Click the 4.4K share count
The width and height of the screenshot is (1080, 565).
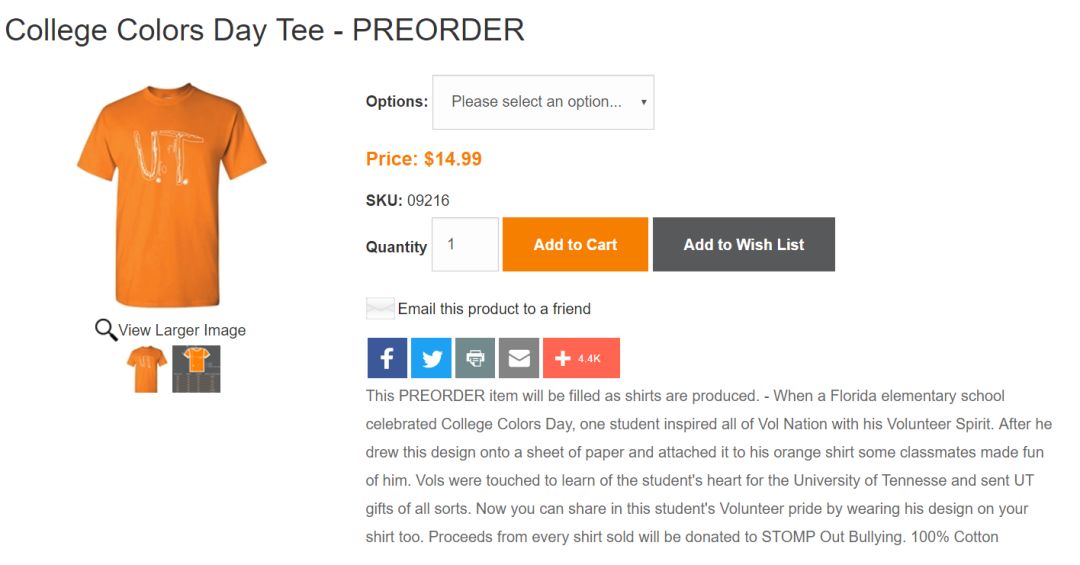coord(589,358)
